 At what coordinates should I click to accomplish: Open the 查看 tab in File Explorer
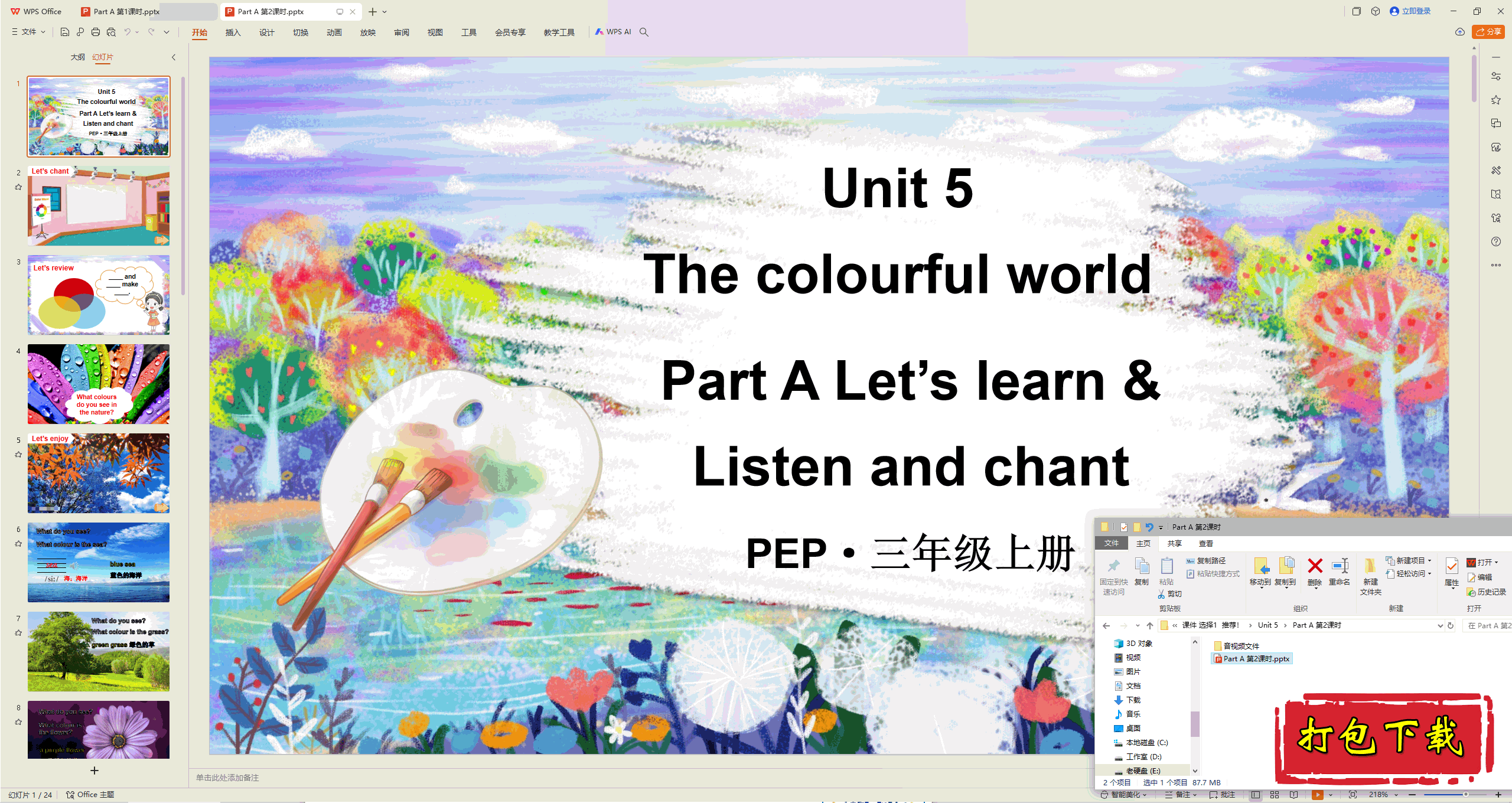[x=1206, y=543]
